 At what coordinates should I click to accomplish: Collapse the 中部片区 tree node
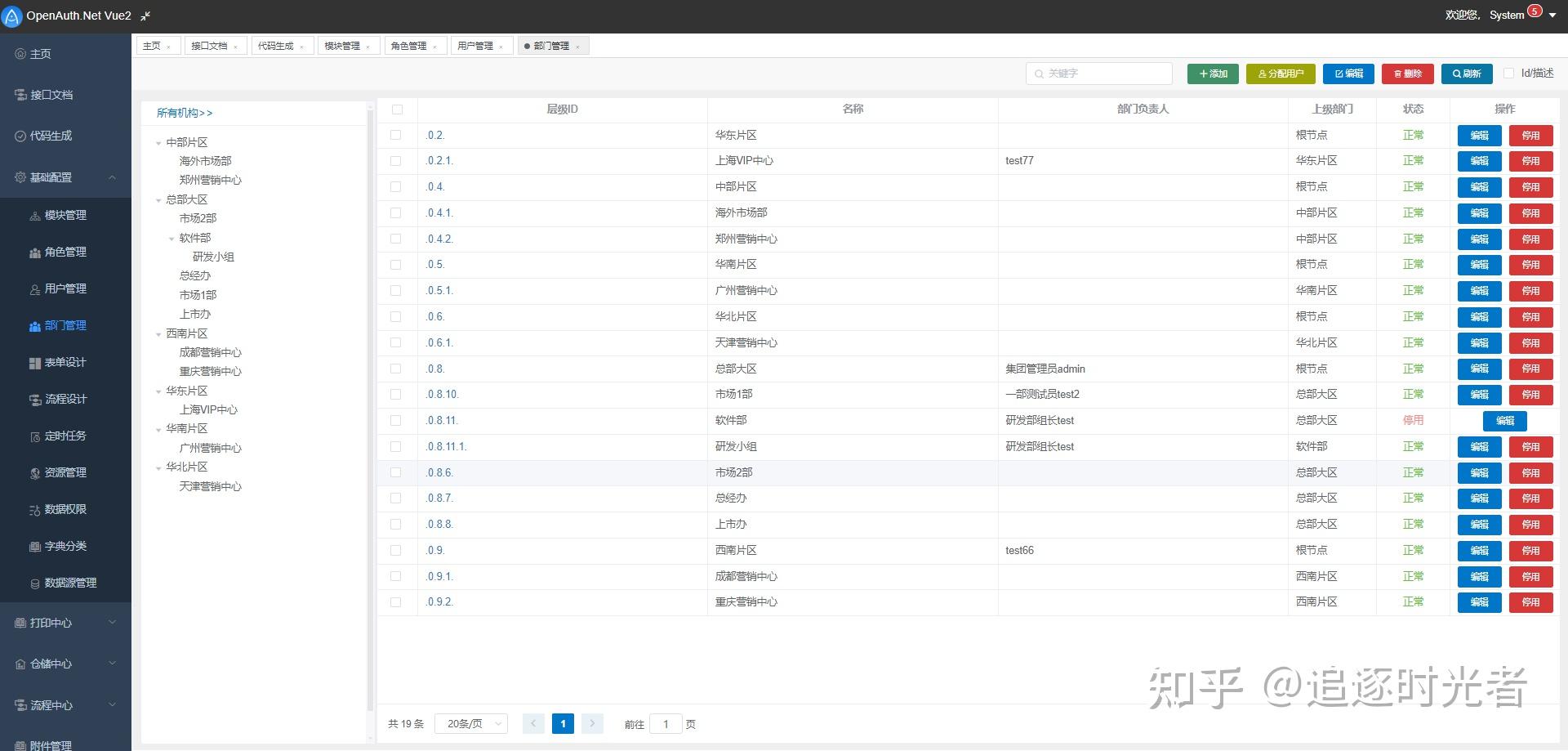159,142
